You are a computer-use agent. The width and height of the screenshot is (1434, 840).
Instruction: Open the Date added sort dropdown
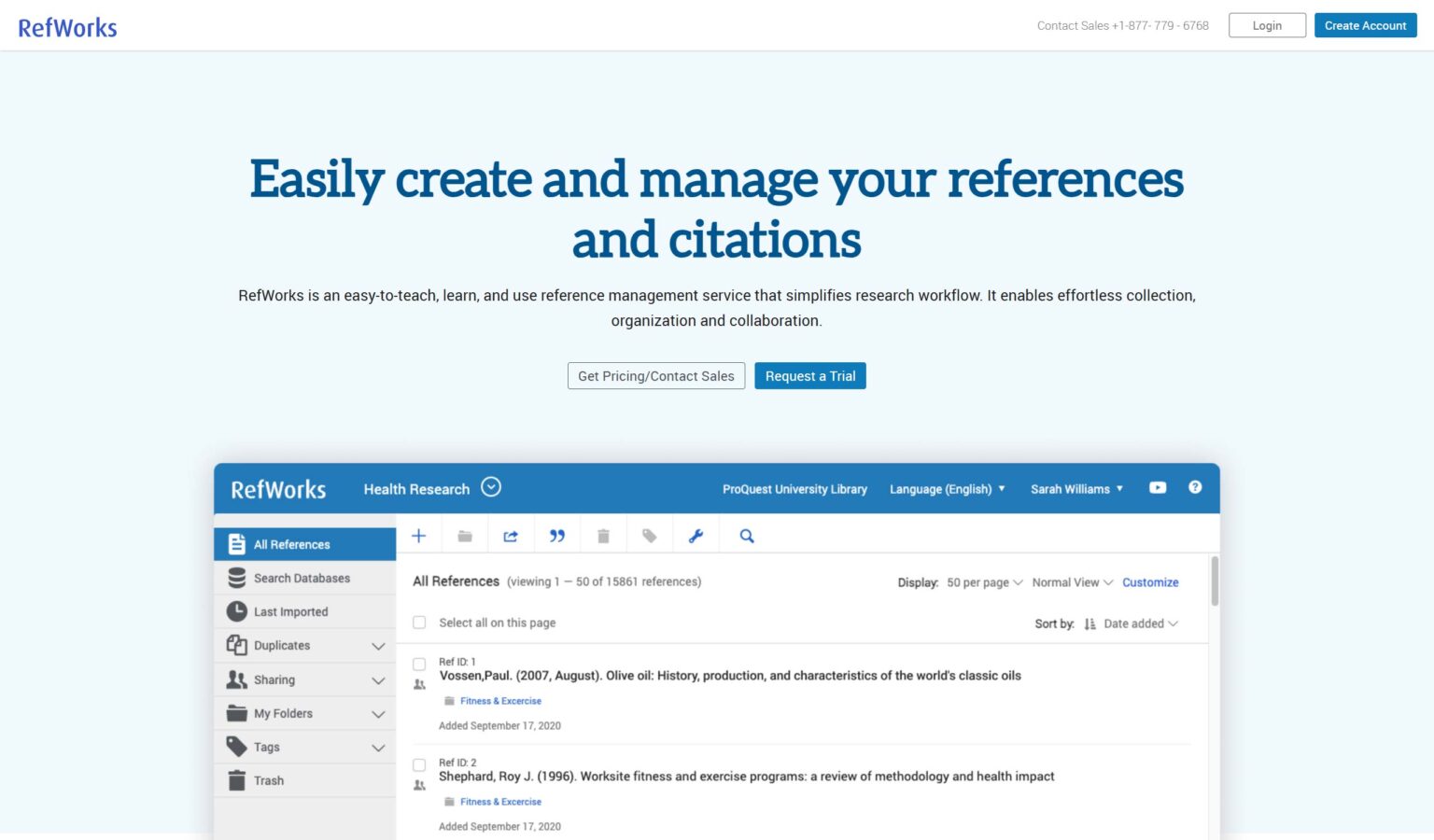click(1139, 623)
